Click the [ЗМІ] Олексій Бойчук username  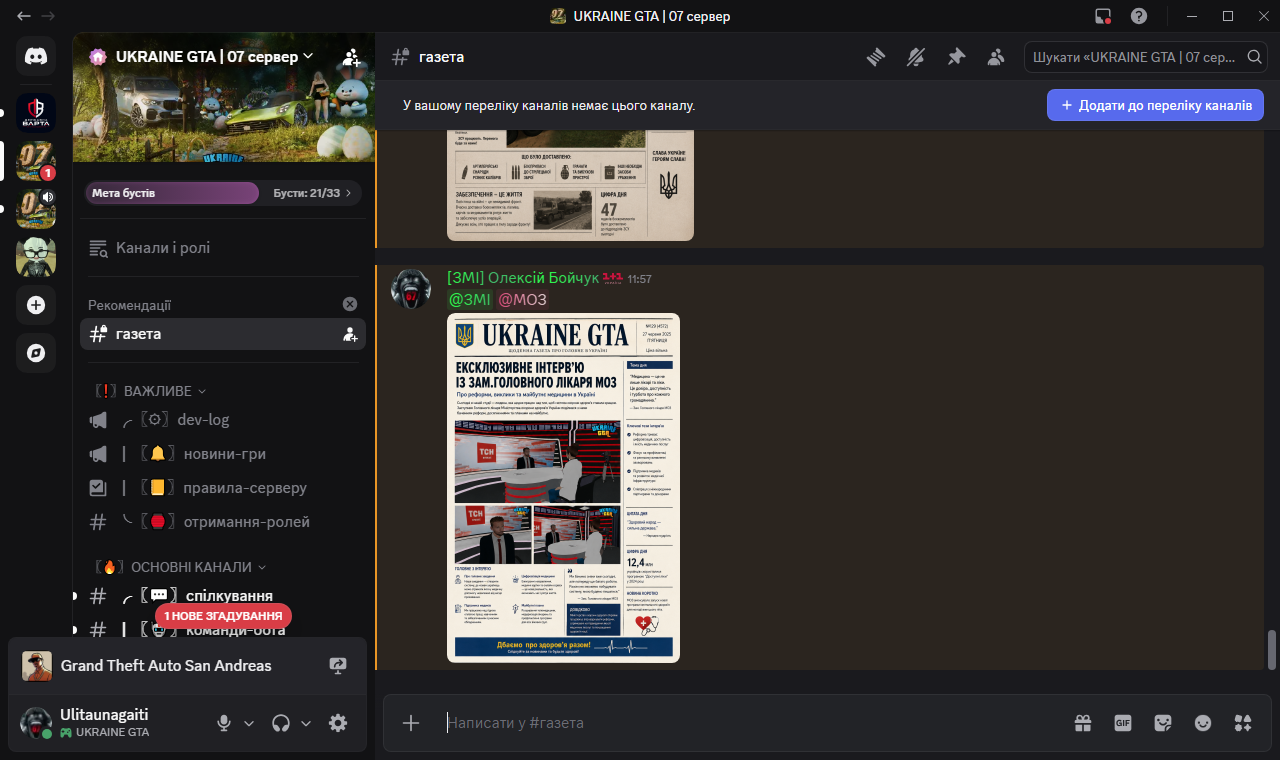[x=522, y=278]
